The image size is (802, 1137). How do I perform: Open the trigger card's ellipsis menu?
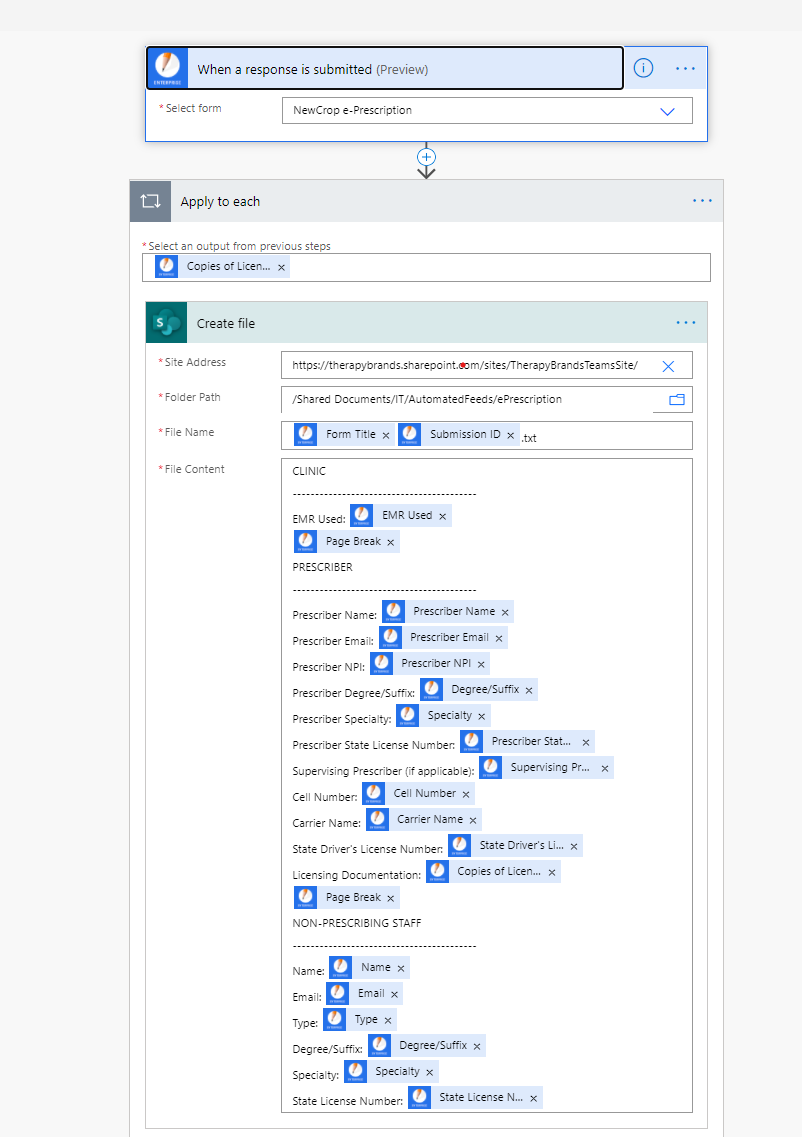pos(686,67)
